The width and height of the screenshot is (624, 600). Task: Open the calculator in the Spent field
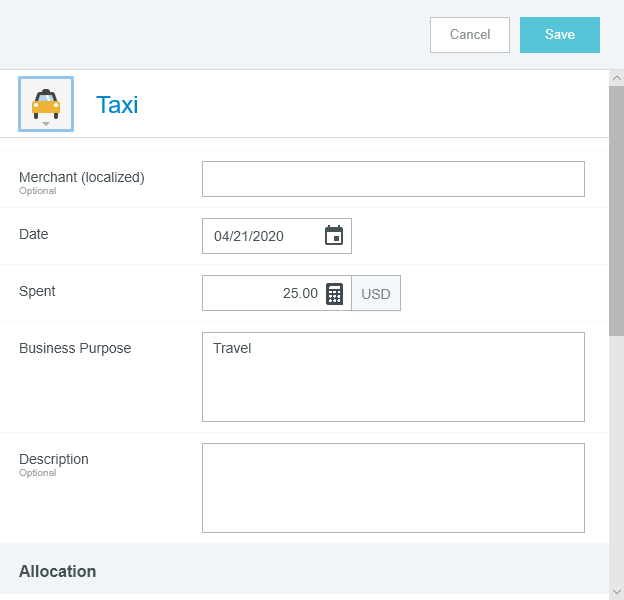(x=335, y=293)
